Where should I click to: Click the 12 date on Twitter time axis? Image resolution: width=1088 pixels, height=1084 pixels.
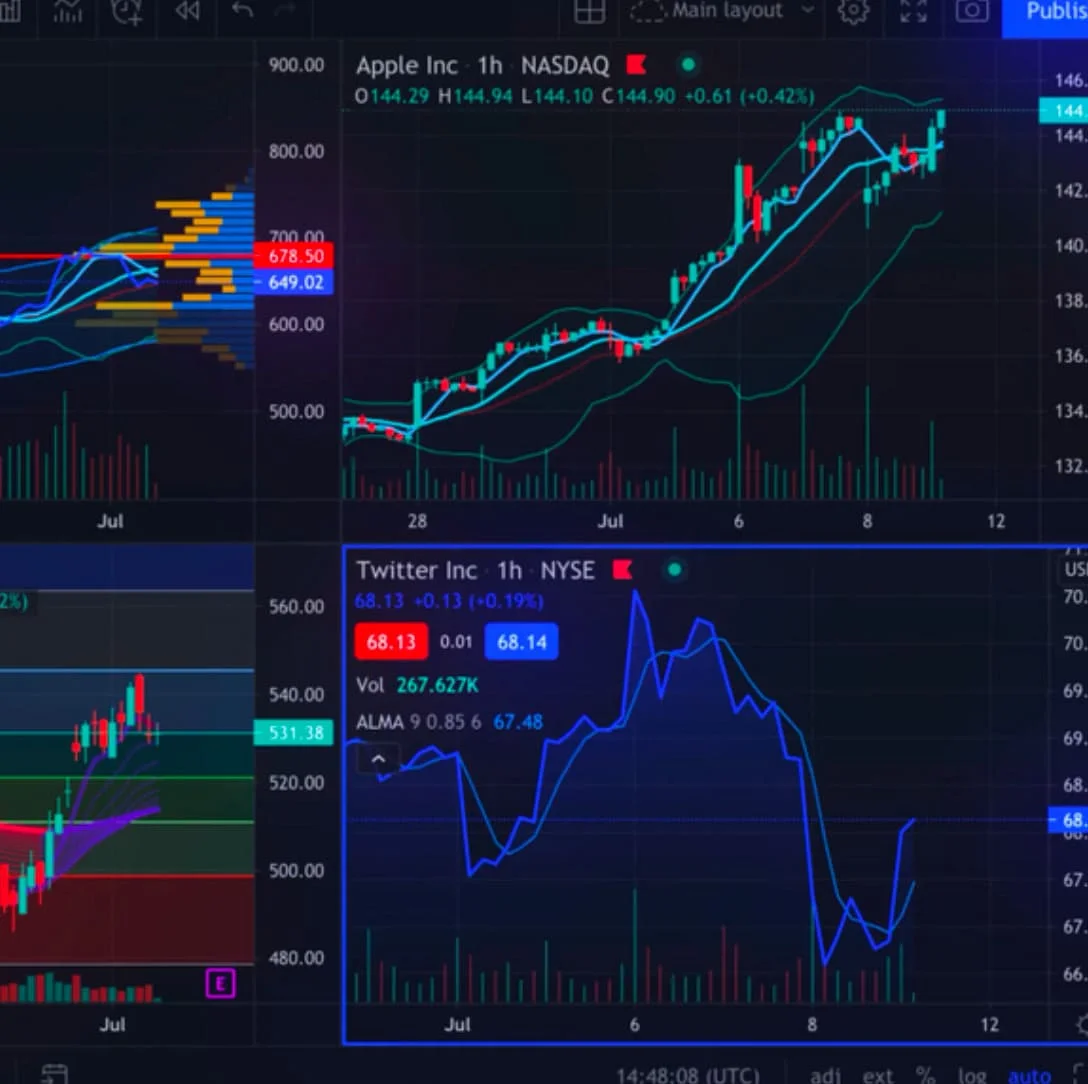point(989,1024)
